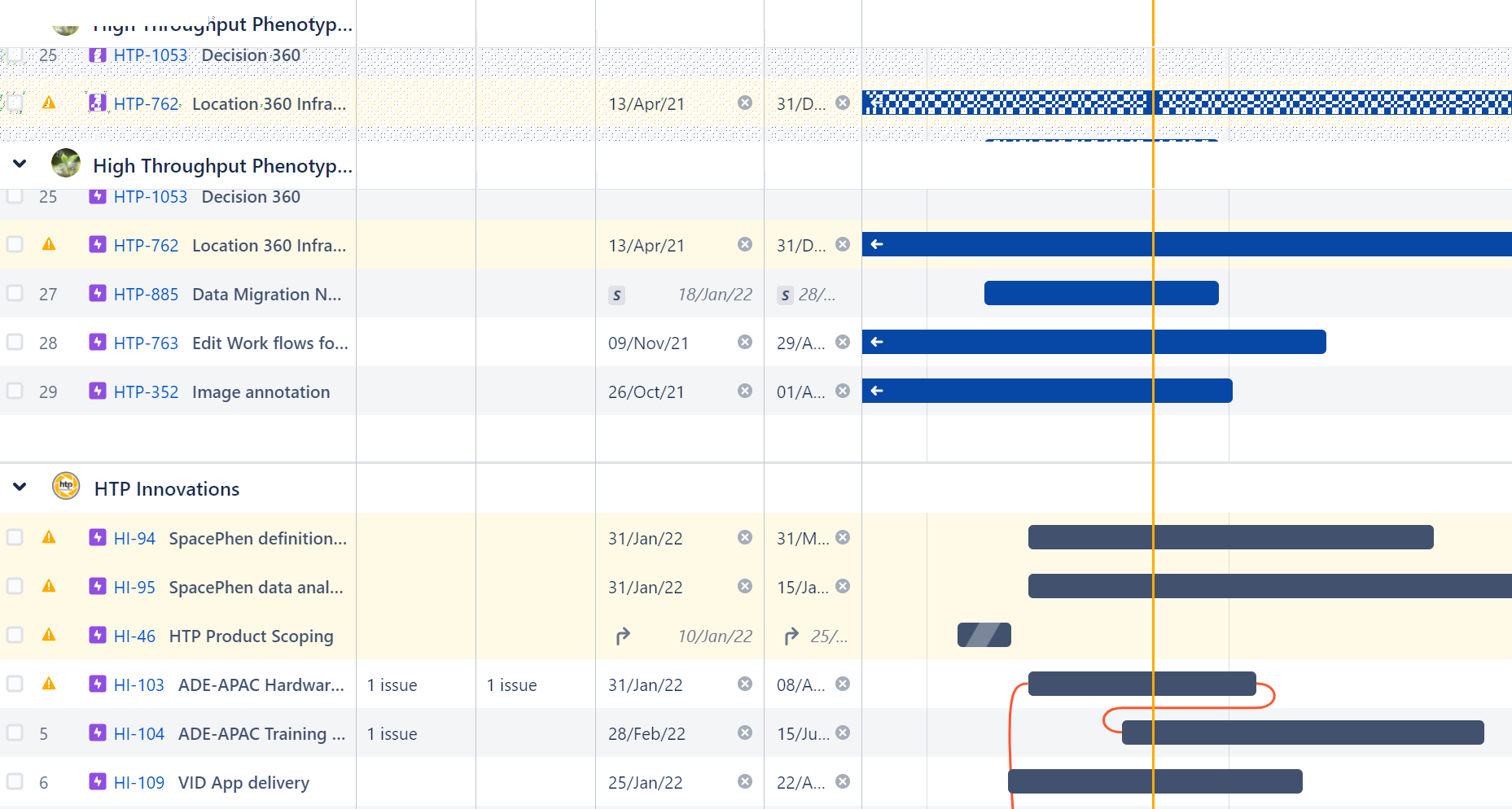Collapse the HTP Innovations group
This screenshot has width=1512, height=809.
click(x=20, y=487)
